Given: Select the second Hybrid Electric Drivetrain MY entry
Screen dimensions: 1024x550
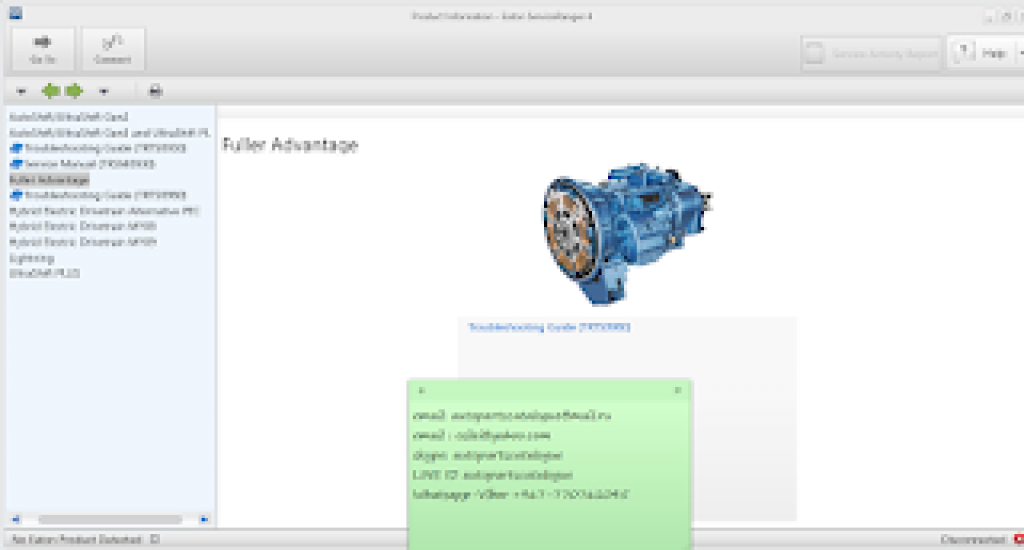Looking at the screenshot, I should coord(83,242).
